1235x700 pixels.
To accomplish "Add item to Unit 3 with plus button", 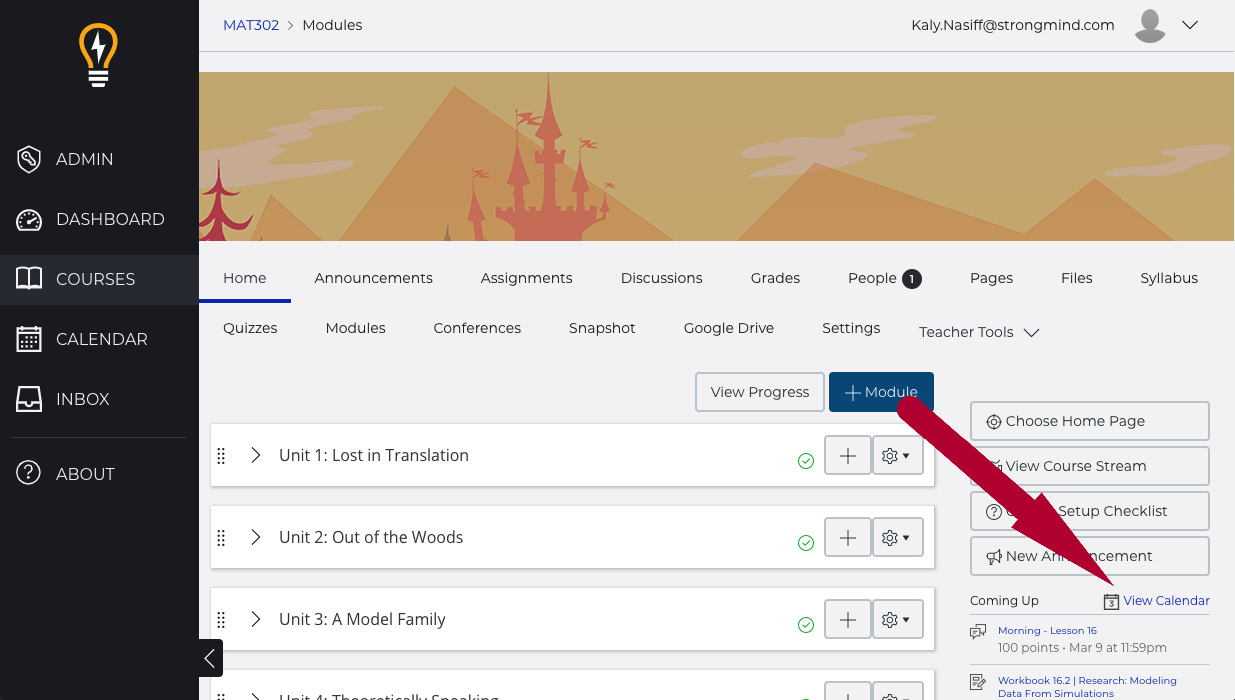I will coord(847,620).
